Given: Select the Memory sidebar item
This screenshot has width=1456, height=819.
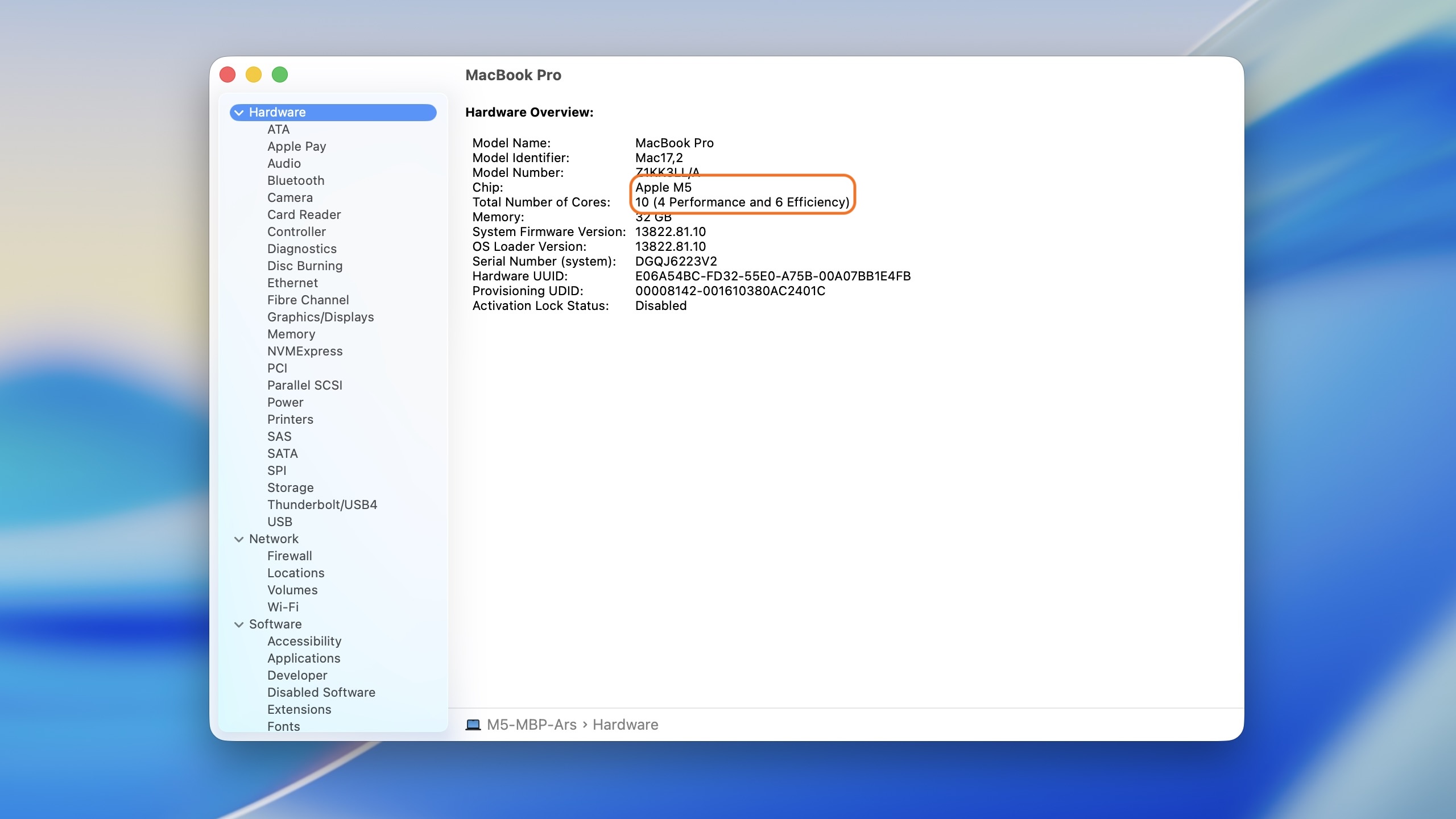Looking at the screenshot, I should click(291, 334).
